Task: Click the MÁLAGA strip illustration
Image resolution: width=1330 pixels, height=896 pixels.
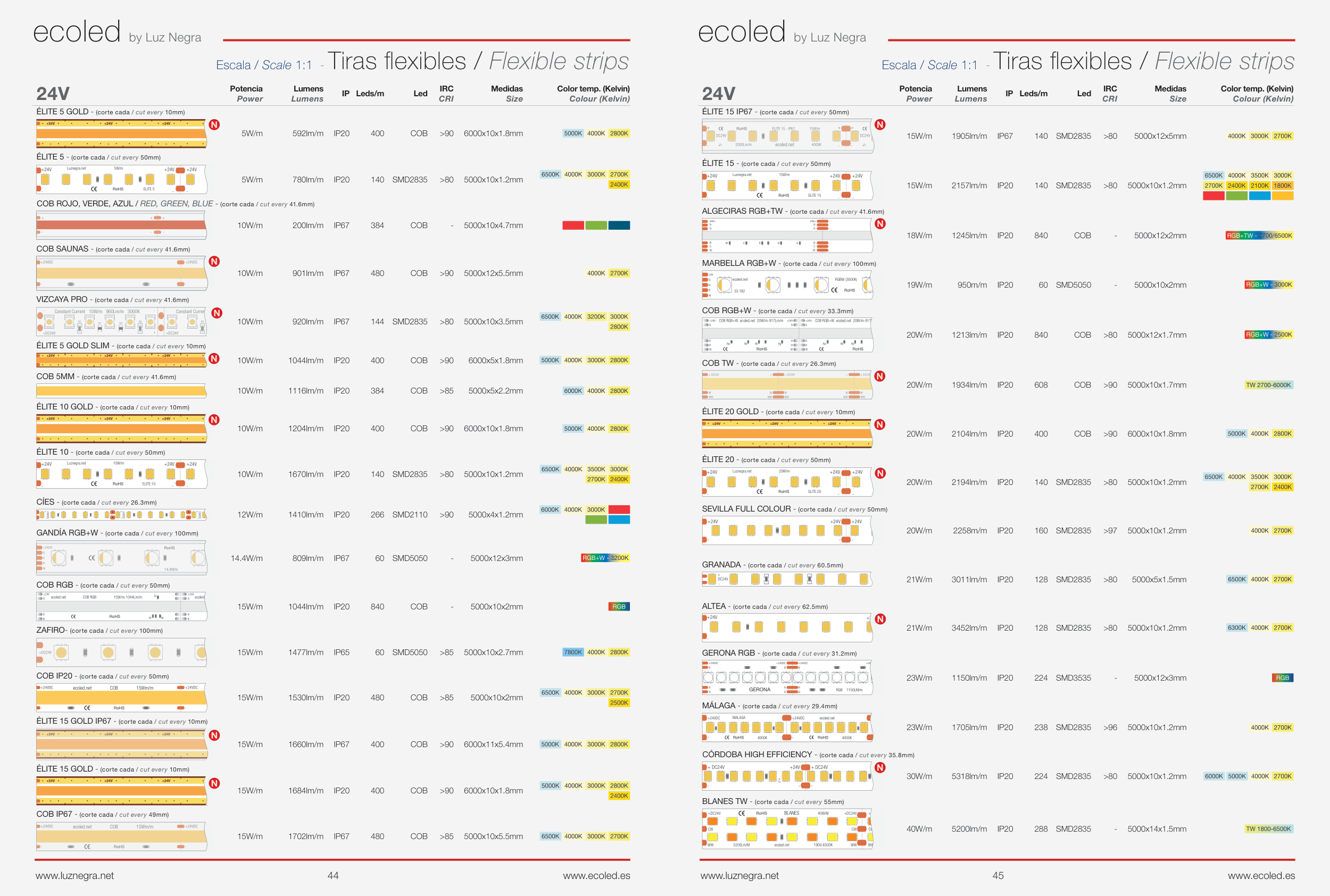Action: (786, 727)
